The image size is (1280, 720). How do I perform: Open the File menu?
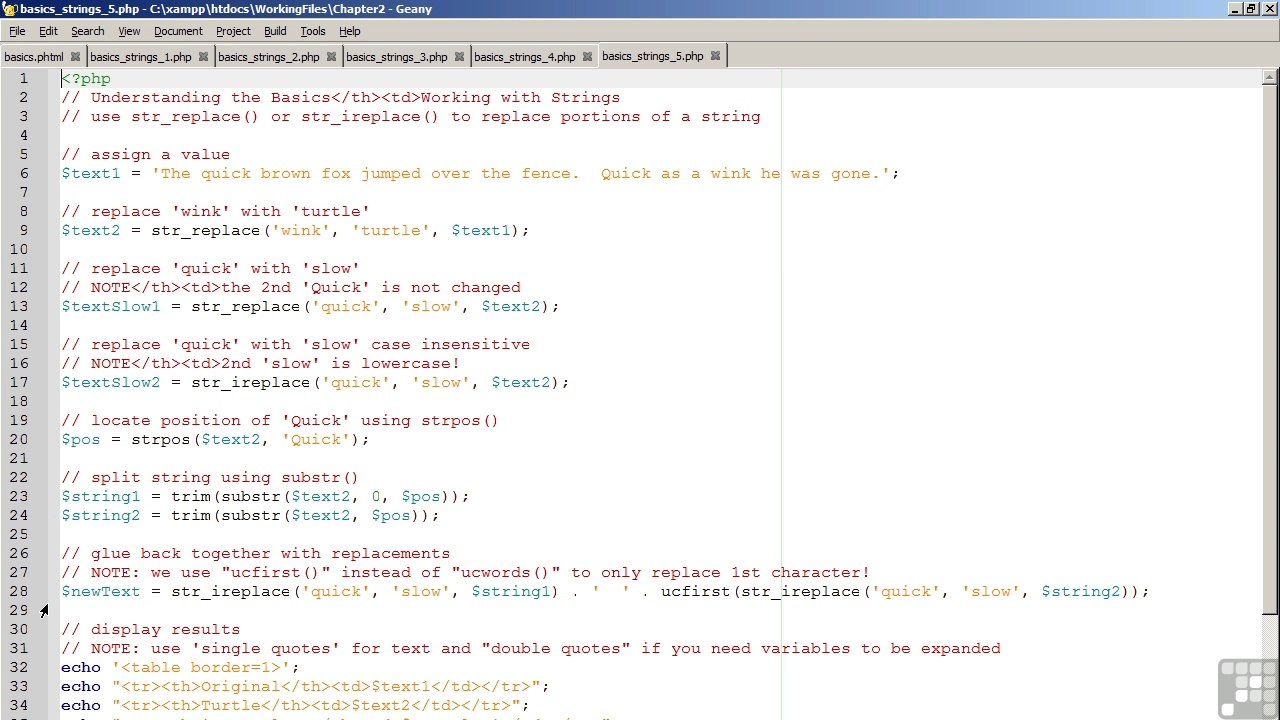(17, 31)
